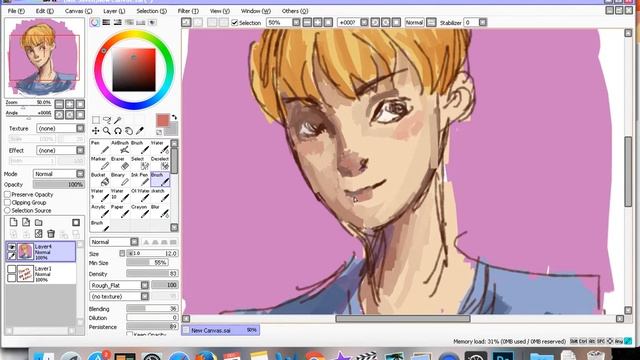Choose the move layer tool

point(96,131)
